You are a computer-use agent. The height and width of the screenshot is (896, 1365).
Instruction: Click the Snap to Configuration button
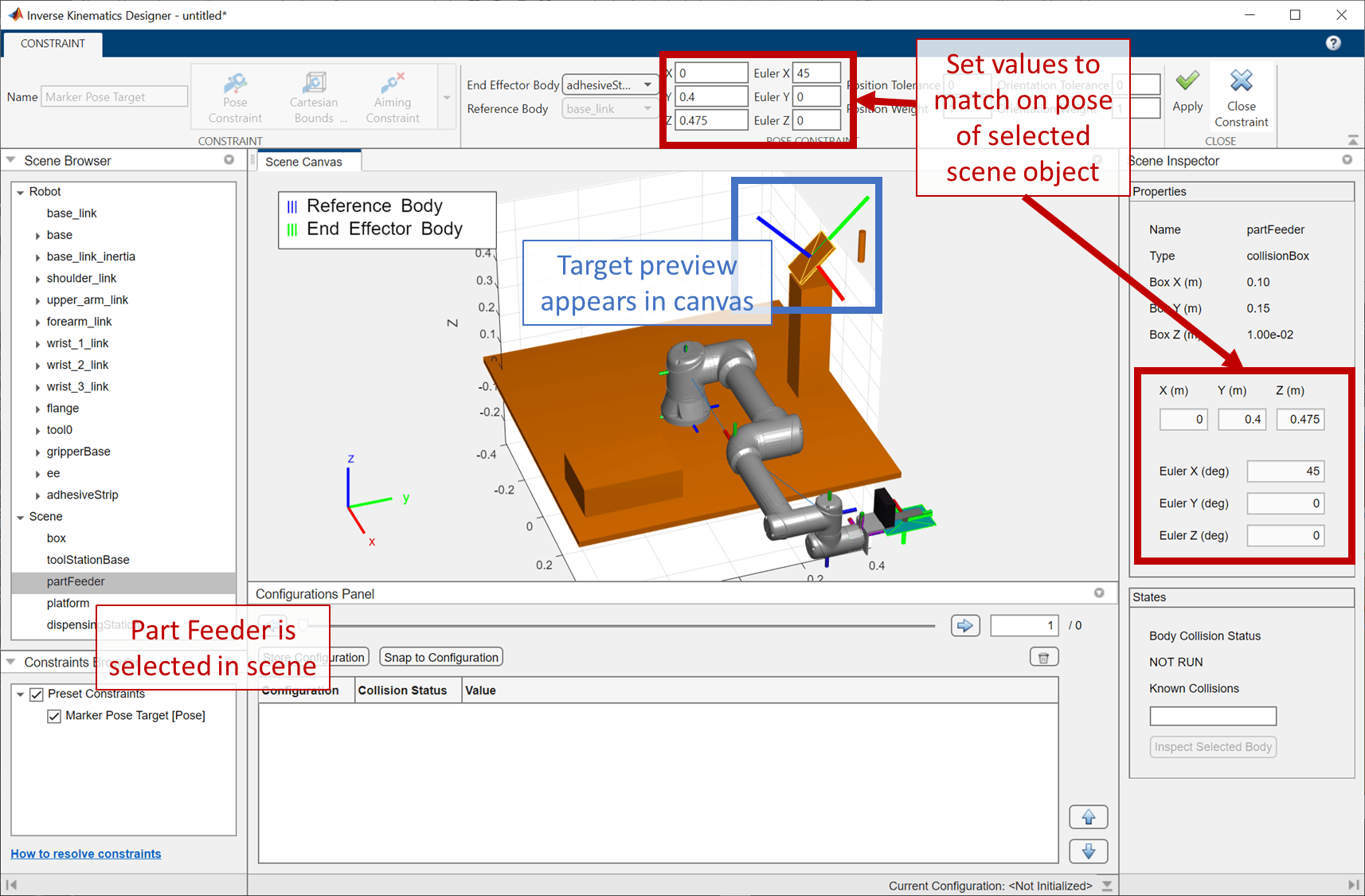[441, 658]
